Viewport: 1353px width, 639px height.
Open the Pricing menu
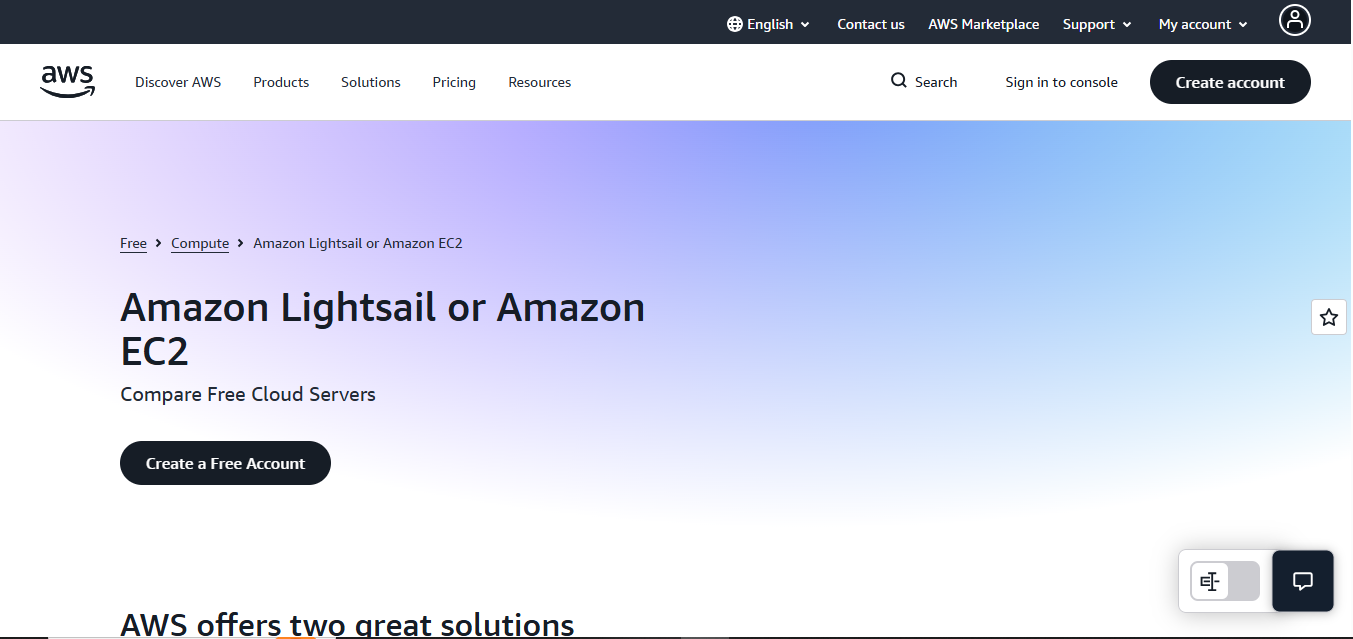[x=454, y=82]
